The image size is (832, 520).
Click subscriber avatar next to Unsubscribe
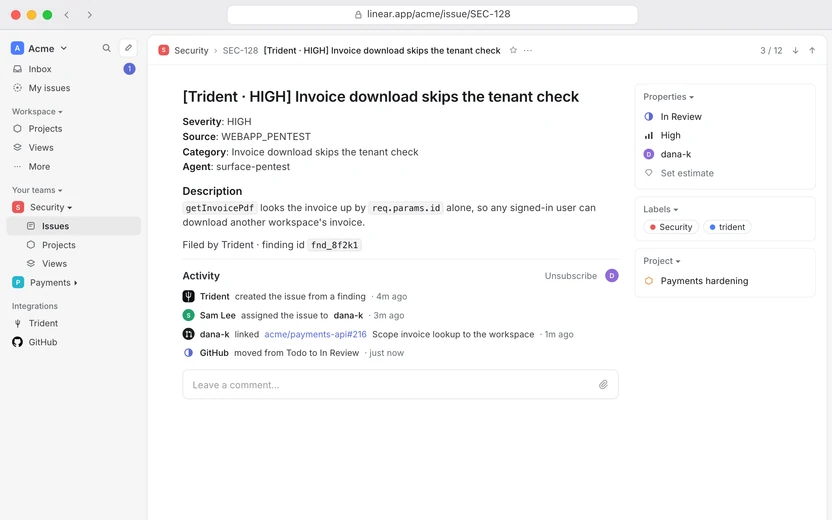(612, 276)
